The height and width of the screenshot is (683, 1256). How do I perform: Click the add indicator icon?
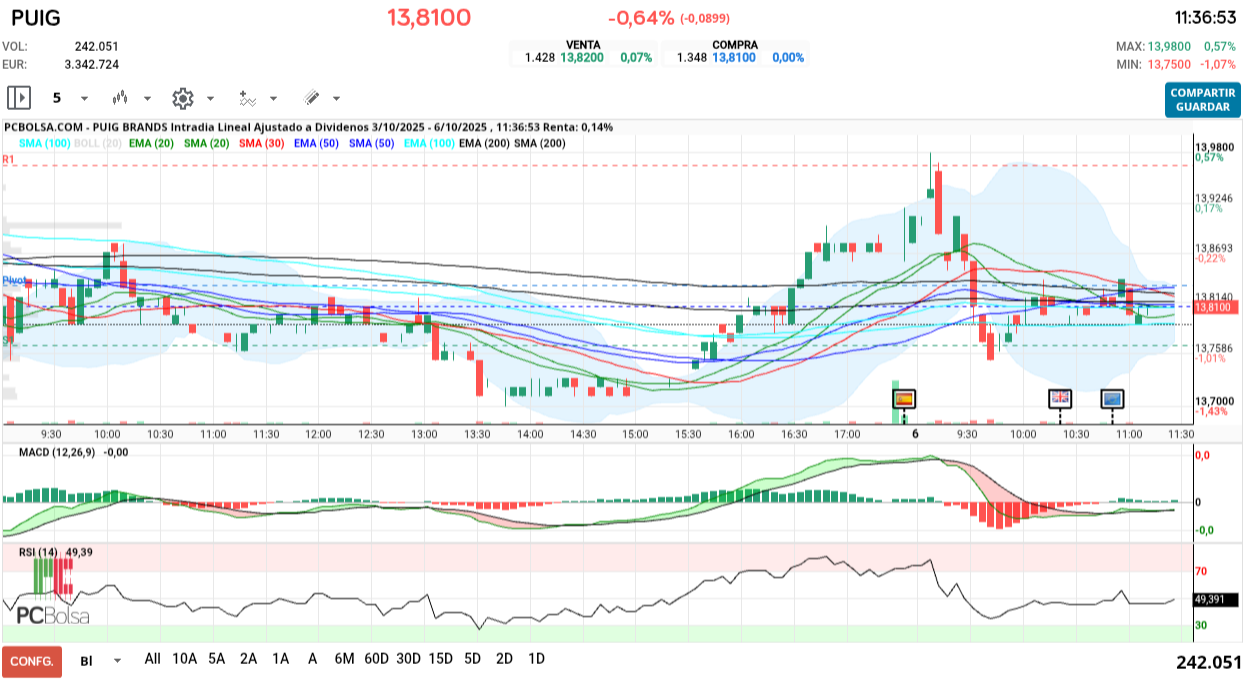tap(247, 98)
